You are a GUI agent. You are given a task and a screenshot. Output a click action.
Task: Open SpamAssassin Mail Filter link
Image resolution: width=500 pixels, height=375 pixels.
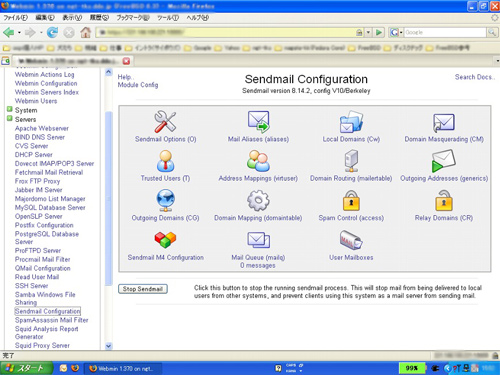[x=52, y=320]
